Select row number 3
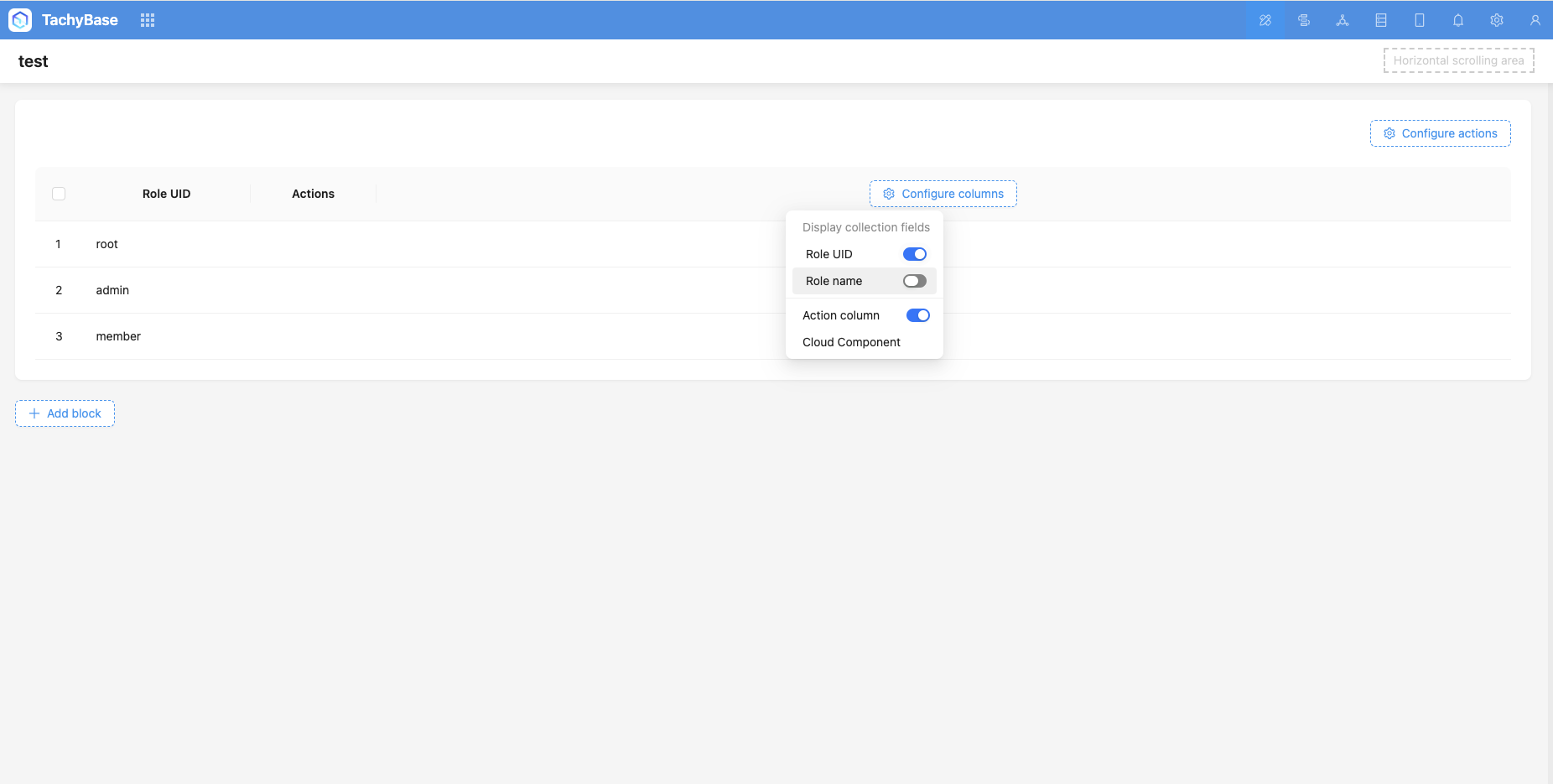The width and height of the screenshot is (1553, 784). 59,336
